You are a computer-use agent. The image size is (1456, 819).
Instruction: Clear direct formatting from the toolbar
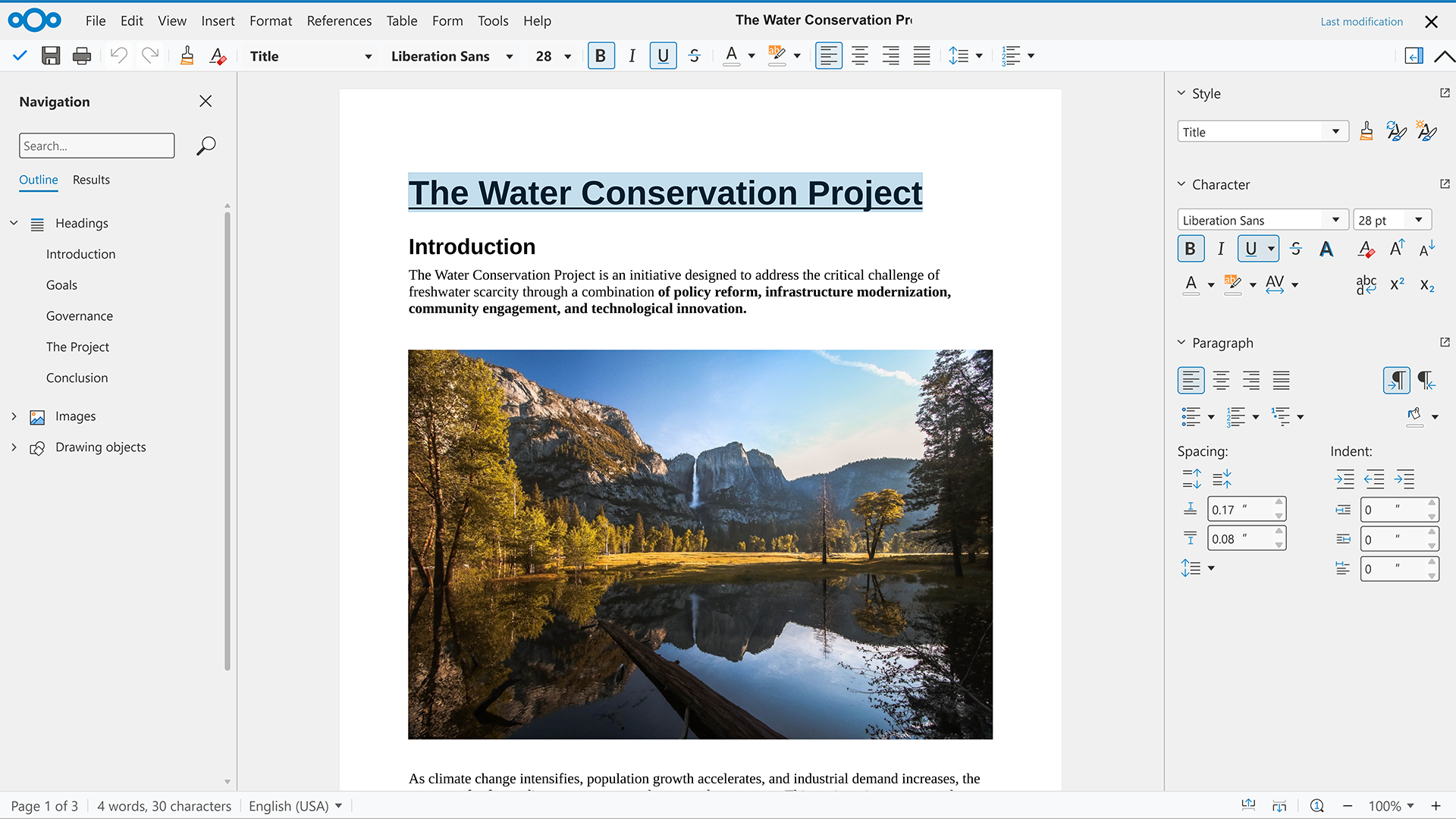point(218,55)
